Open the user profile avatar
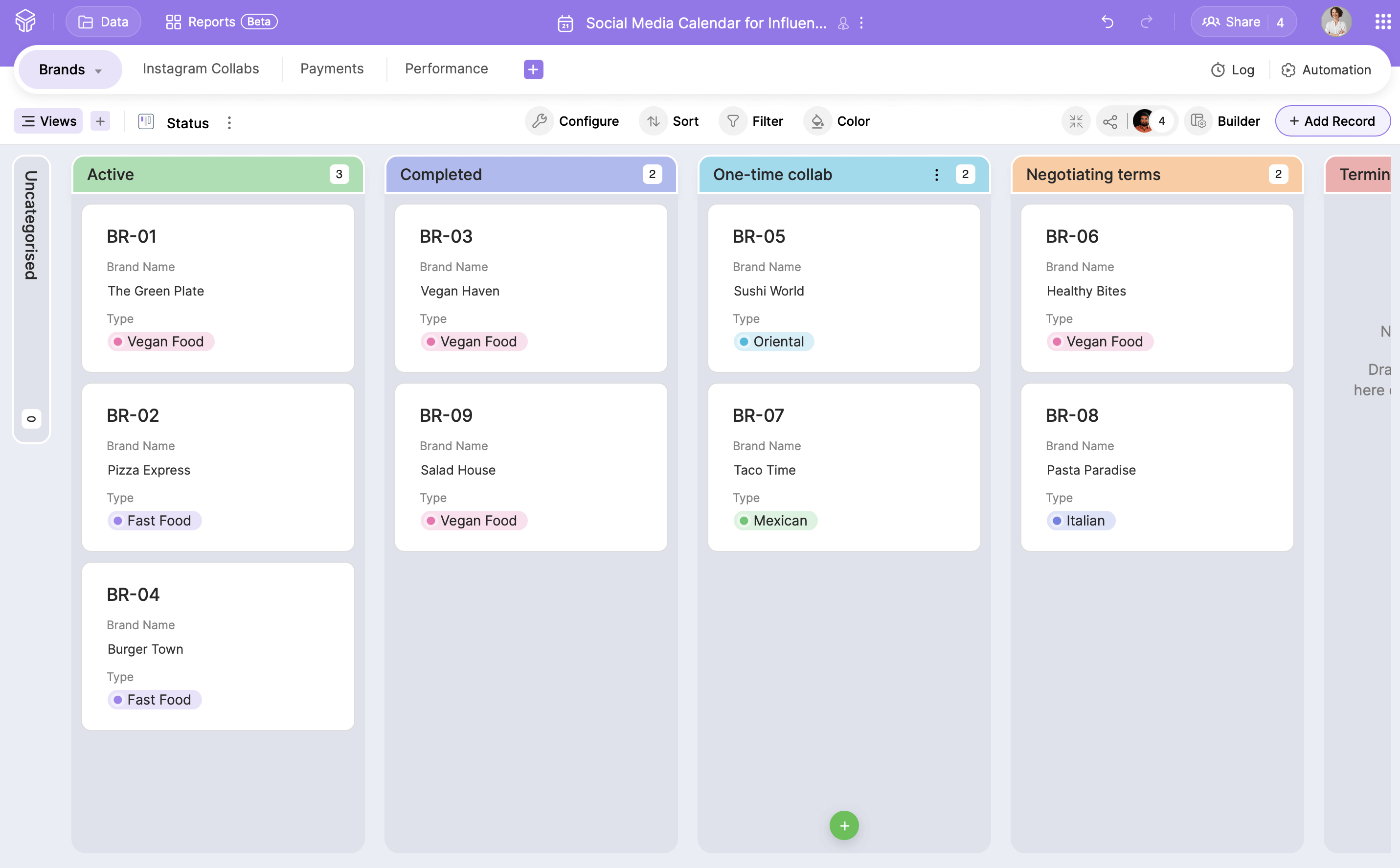Image resolution: width=1400 pixels, height=868 pixels. (x=1336, y=22)
